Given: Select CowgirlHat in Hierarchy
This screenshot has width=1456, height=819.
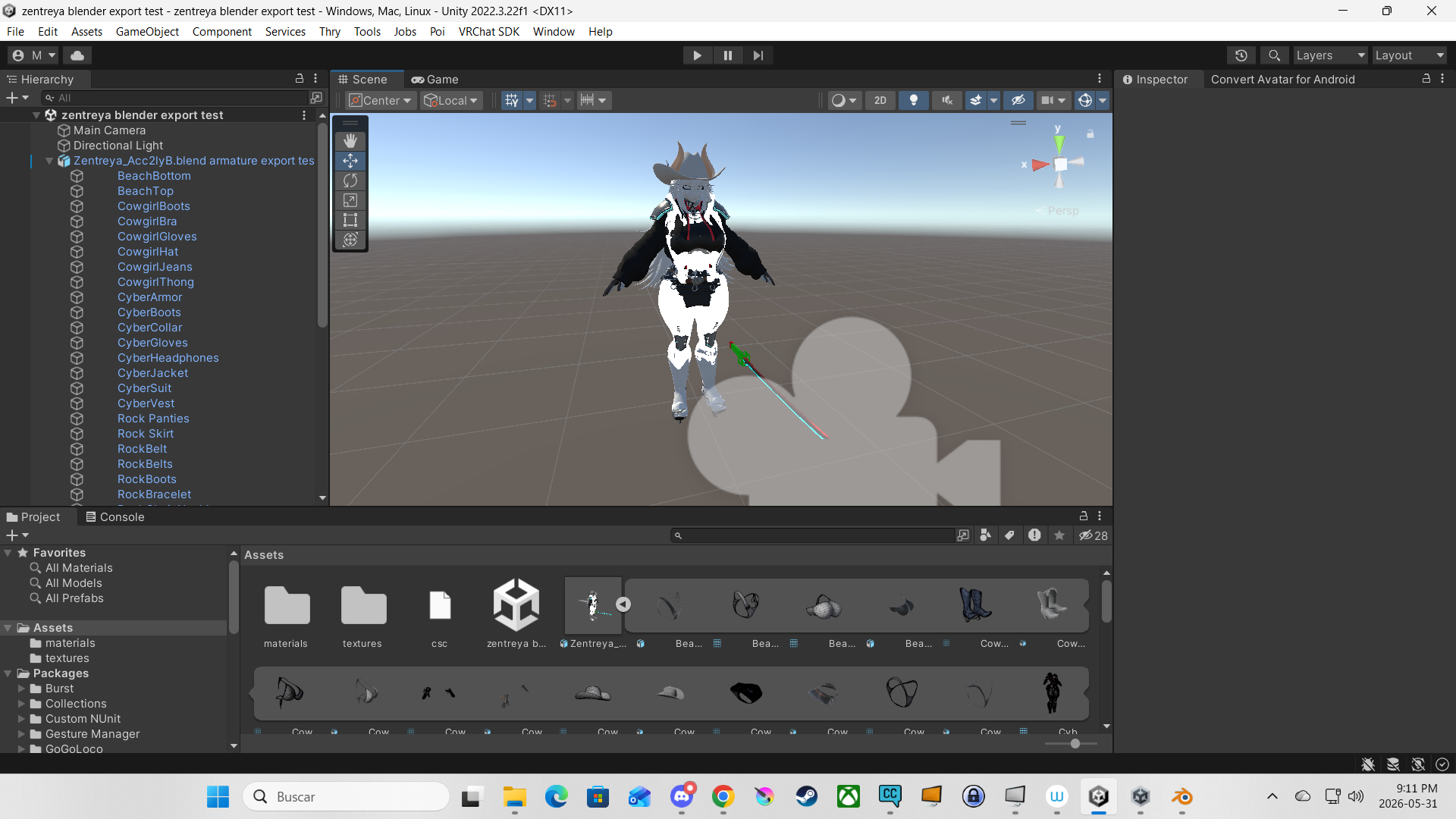Looking at the screenshot, I should tap(148, 252).
